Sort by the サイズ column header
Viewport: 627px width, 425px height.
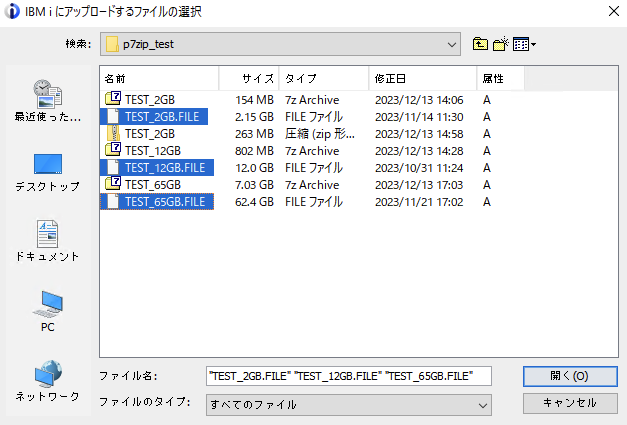pos(249,78)
